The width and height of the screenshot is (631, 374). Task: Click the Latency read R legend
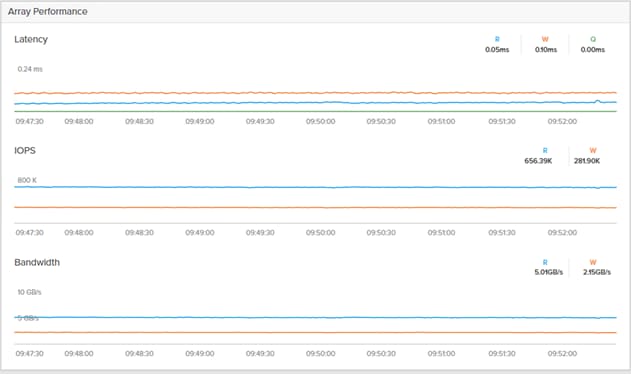(x=497, y=44)
